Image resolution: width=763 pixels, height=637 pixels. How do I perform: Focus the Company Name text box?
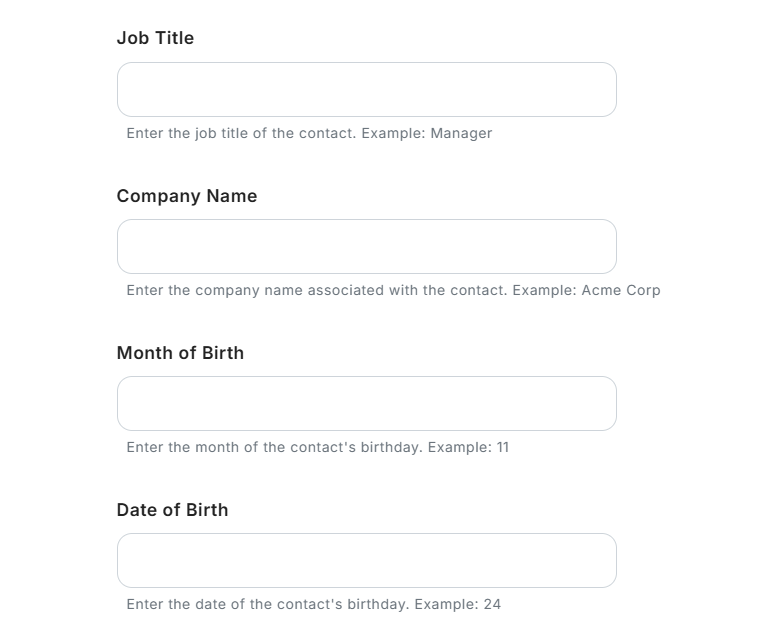click(x=366, y=247)
